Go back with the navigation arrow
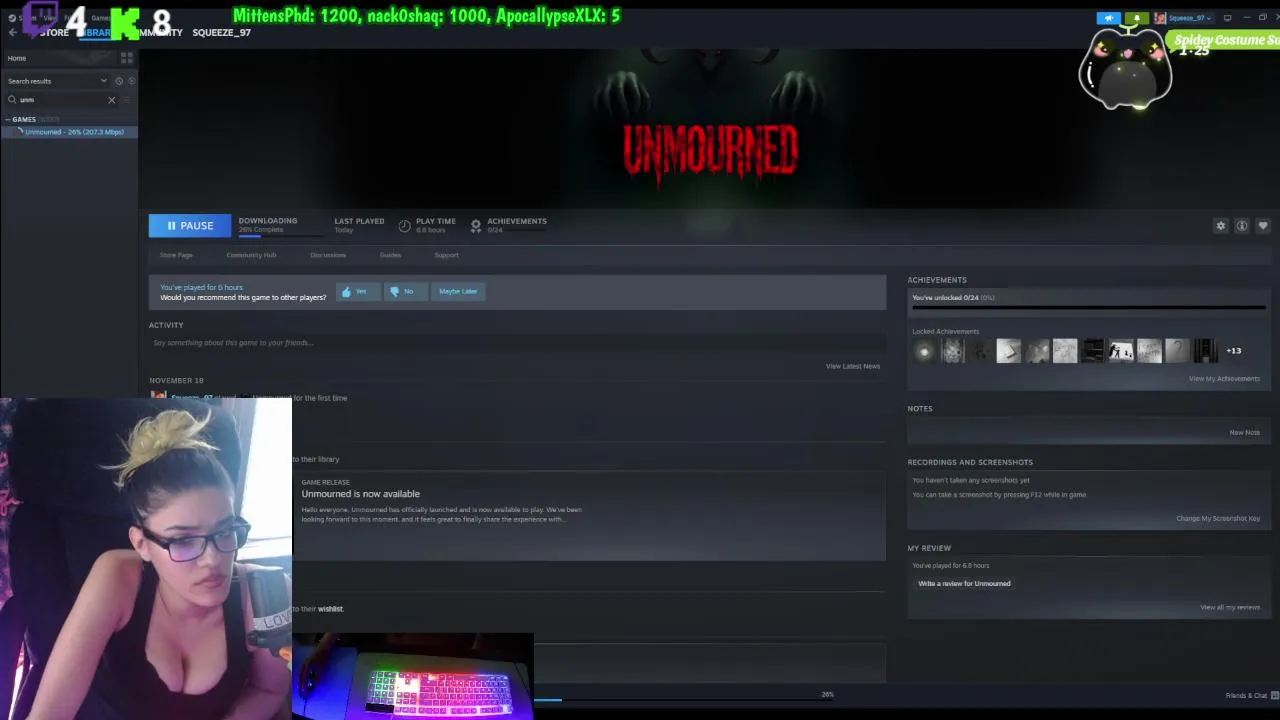1280x720 pixels. click(x=12, y=32)
